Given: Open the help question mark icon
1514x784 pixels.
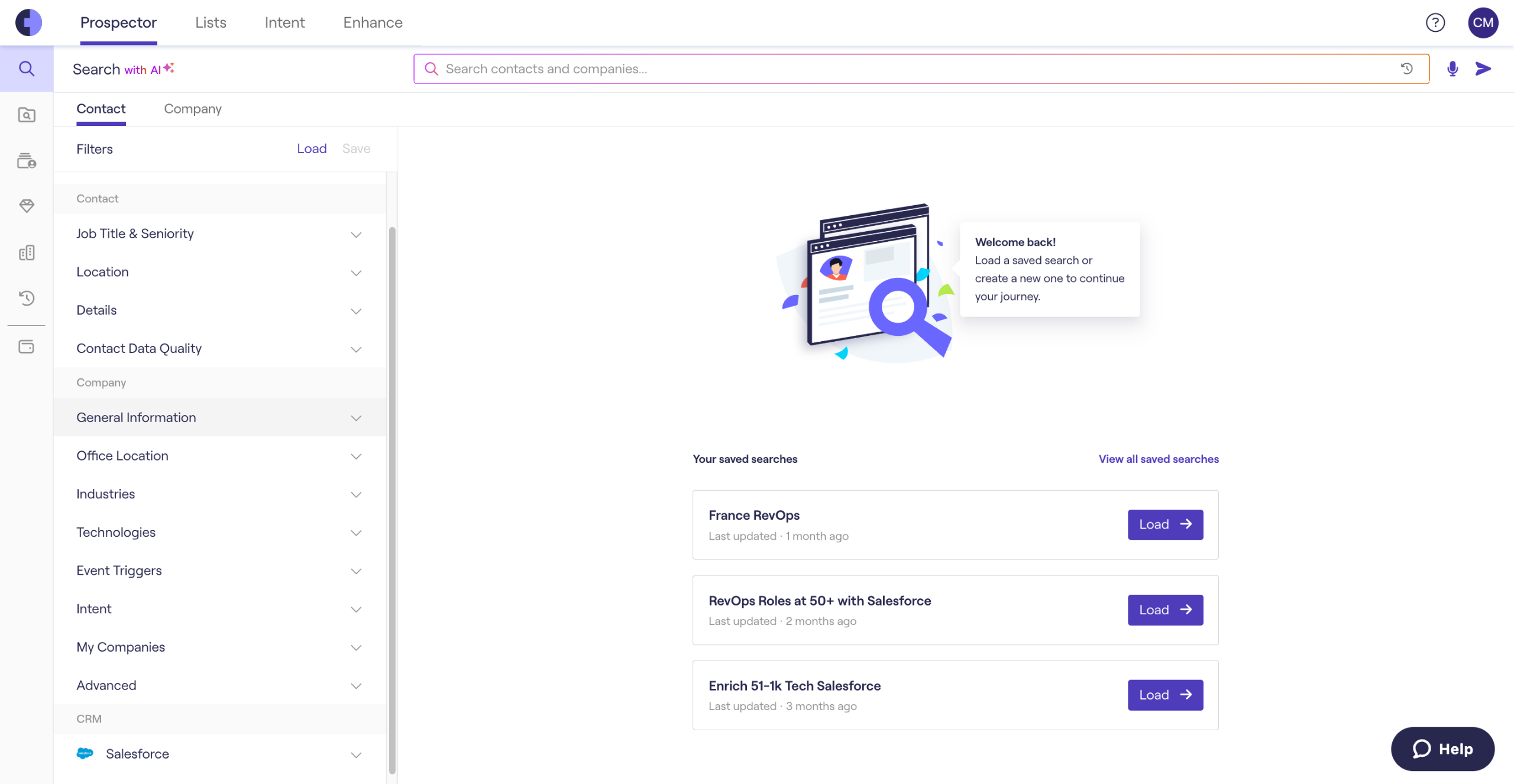Looking at the screenshot, I should point(1435,22).
